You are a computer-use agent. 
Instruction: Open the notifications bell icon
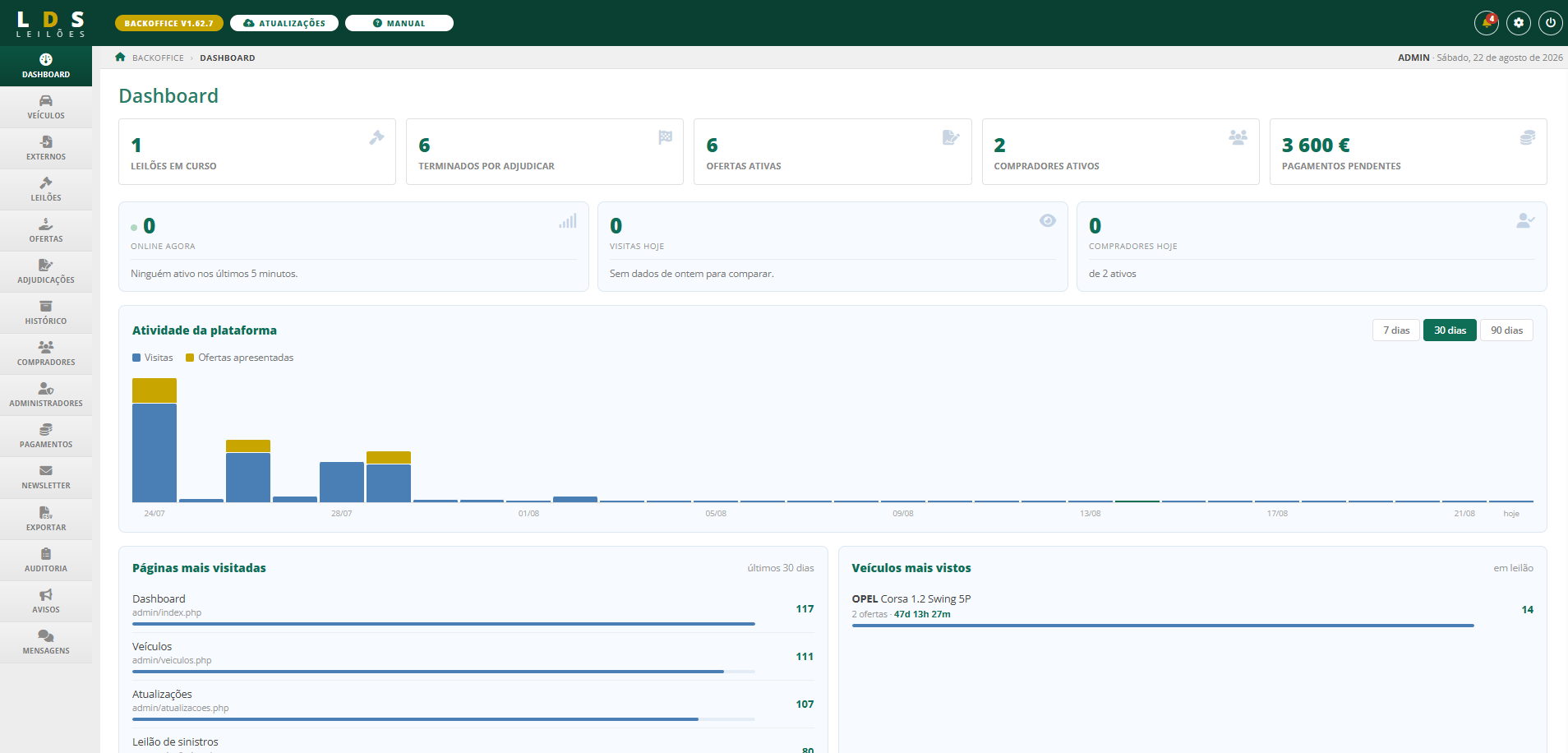pos(1487,23)
